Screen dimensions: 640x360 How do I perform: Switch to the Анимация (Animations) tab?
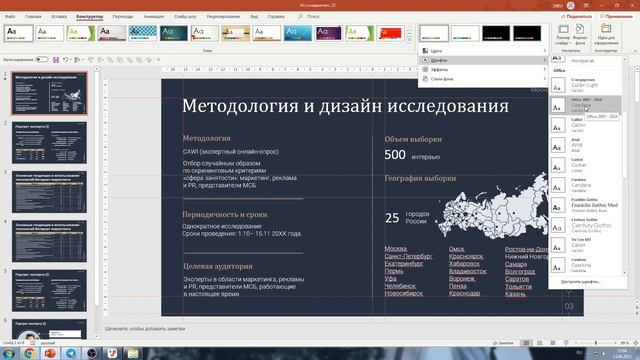click(x=154, y=16)
